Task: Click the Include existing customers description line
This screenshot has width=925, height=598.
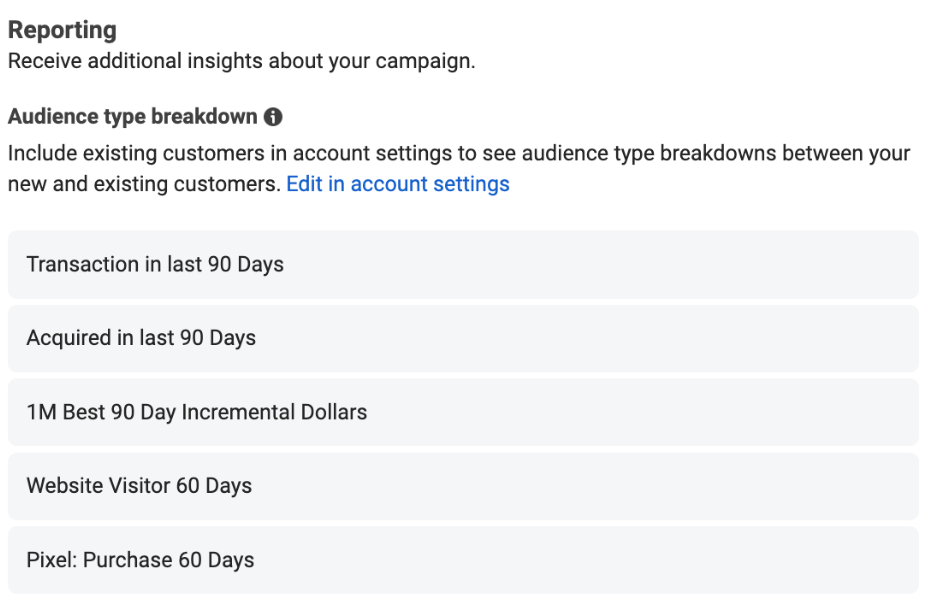Action: tap(459, 153)
